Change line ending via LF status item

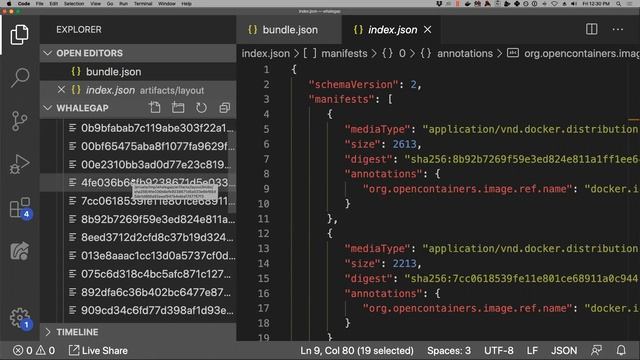coord(532,351)
